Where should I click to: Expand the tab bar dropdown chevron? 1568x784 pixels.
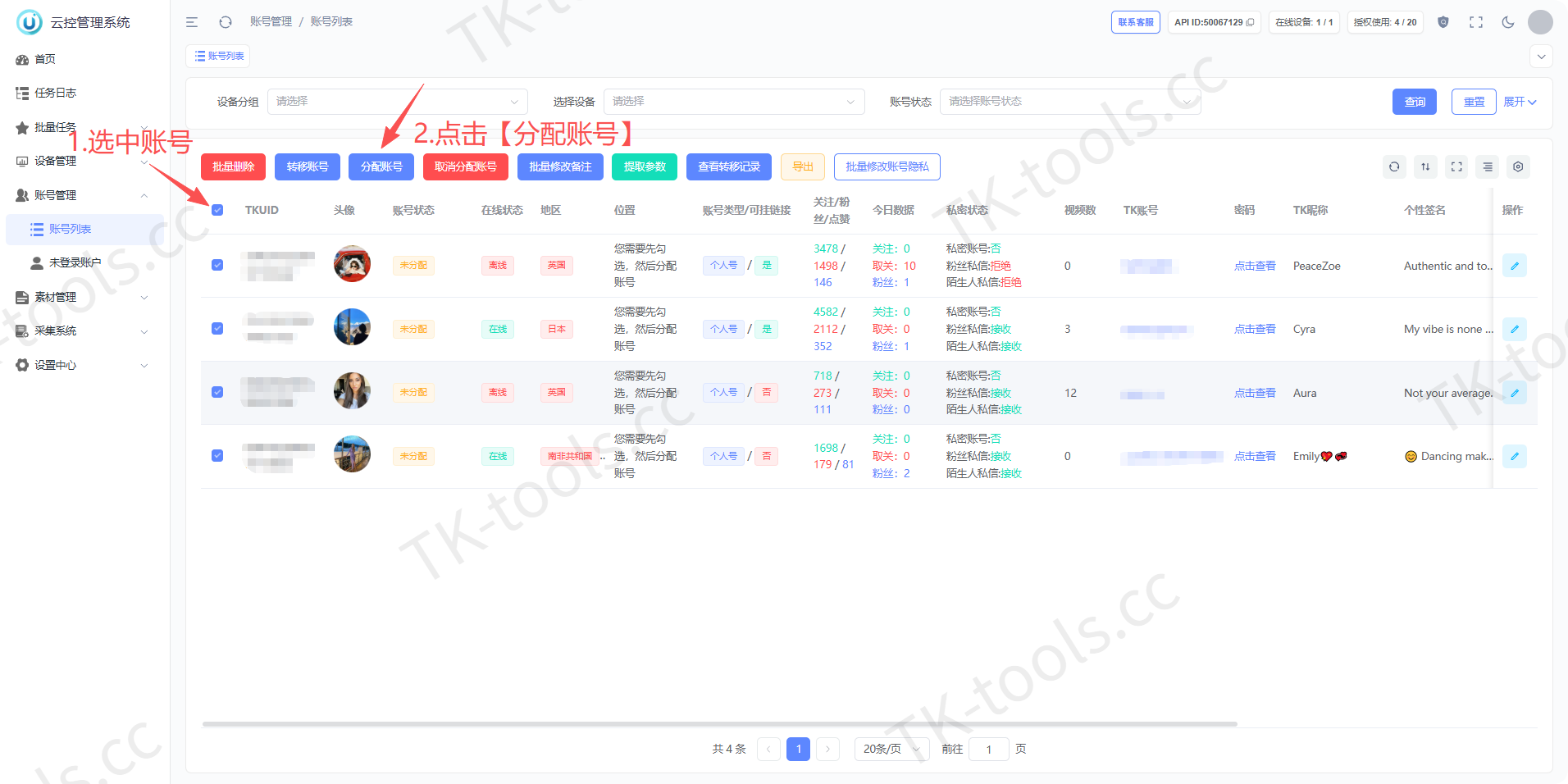1542,57
